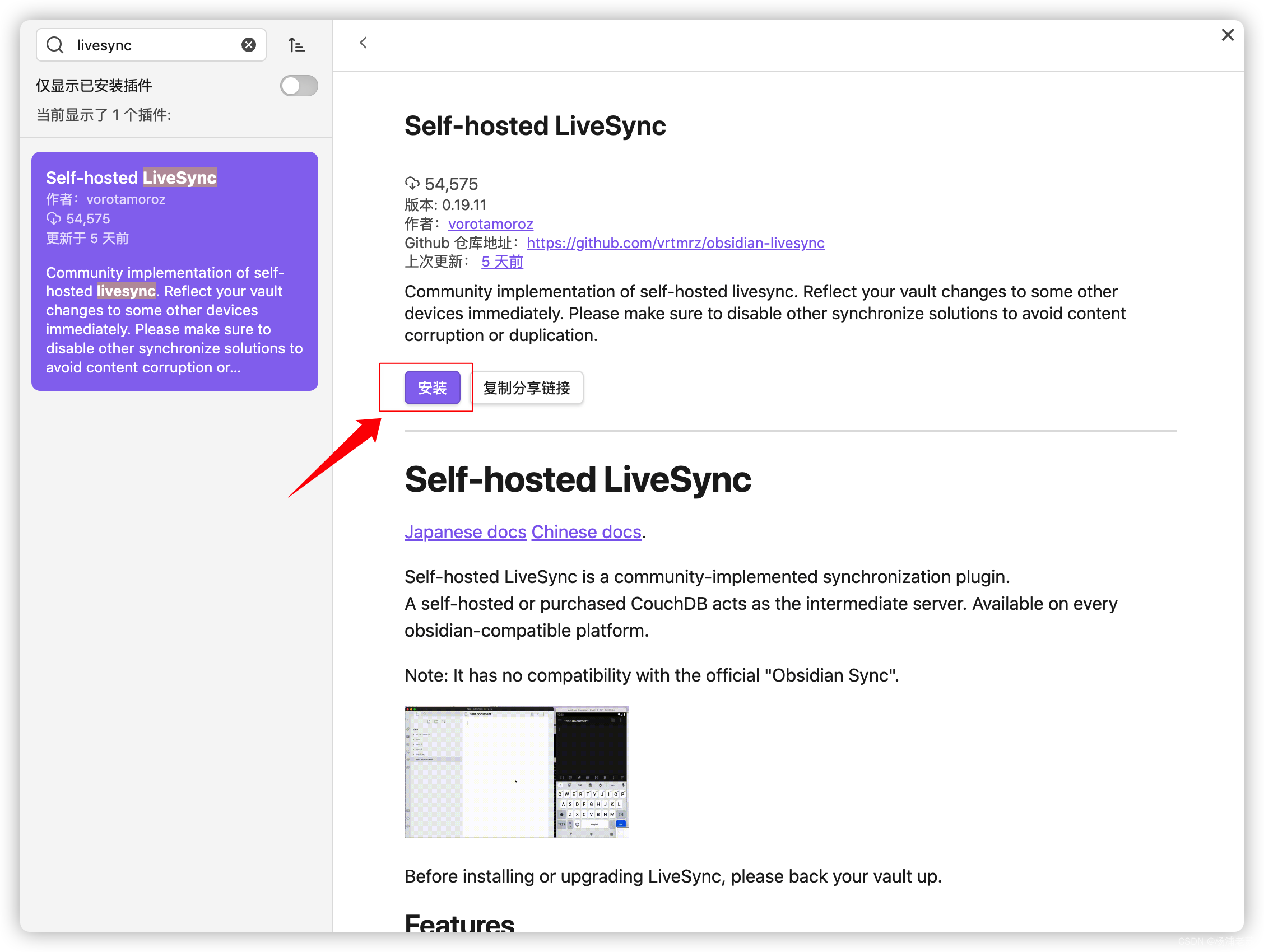Open the plugin sort order menu
The height and width of the screenshot is (952, 1264).
tap(296, 45)
